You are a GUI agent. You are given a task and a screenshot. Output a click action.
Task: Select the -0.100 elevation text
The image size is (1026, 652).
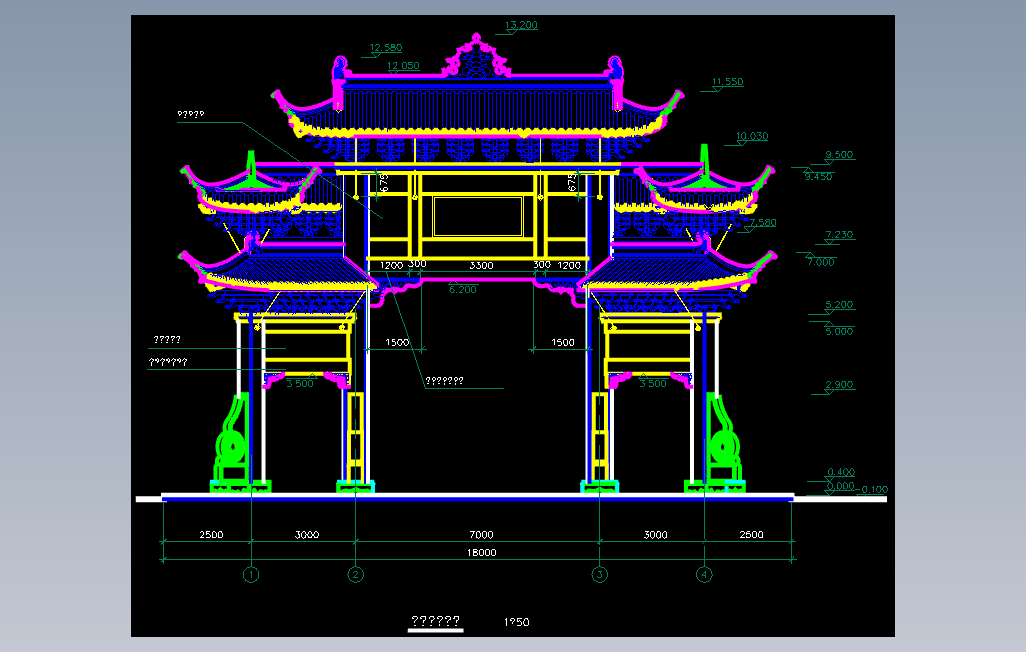(x=873, y=490)
